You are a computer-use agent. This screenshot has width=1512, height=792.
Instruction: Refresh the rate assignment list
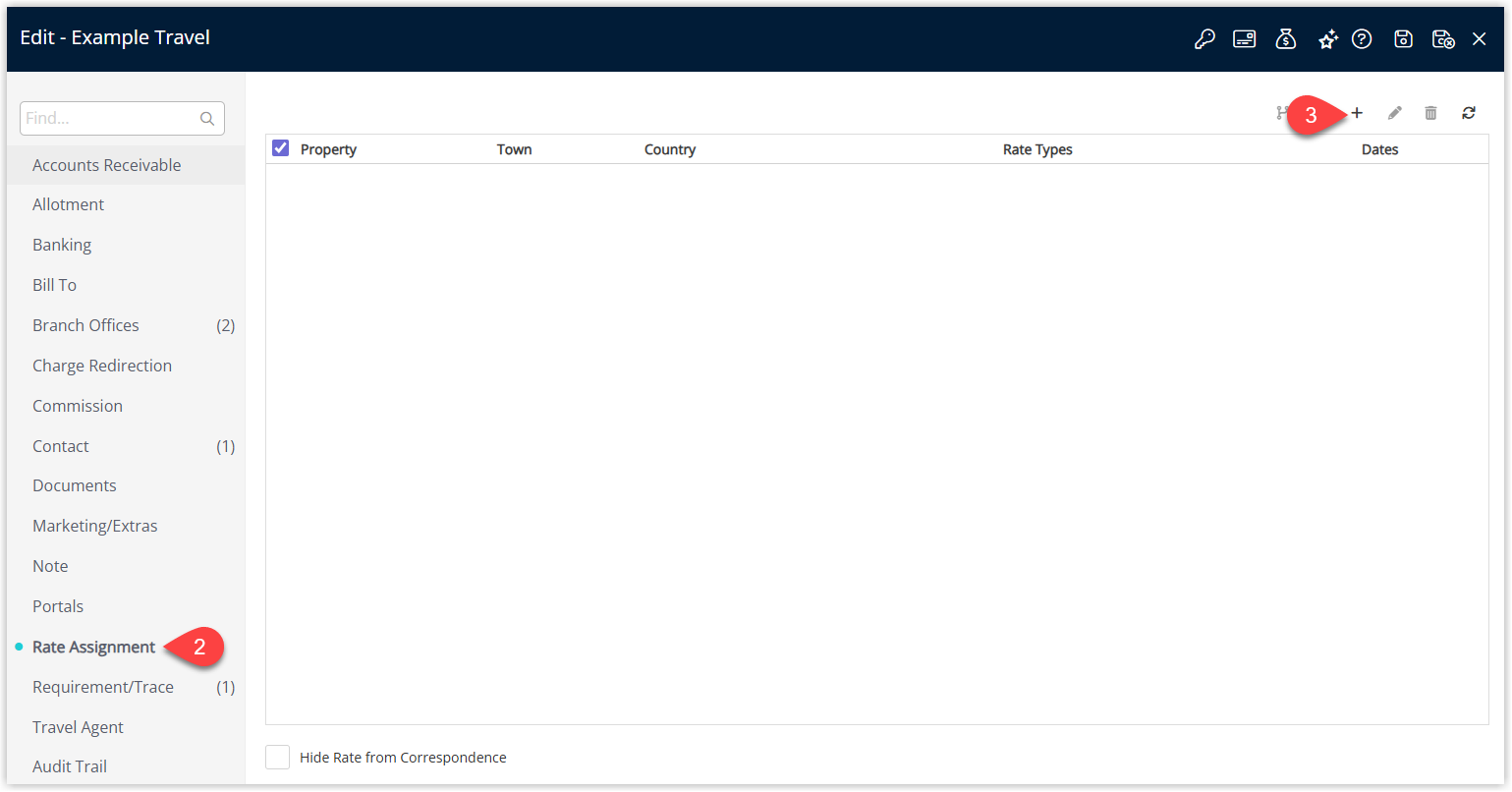(1469, 113)
